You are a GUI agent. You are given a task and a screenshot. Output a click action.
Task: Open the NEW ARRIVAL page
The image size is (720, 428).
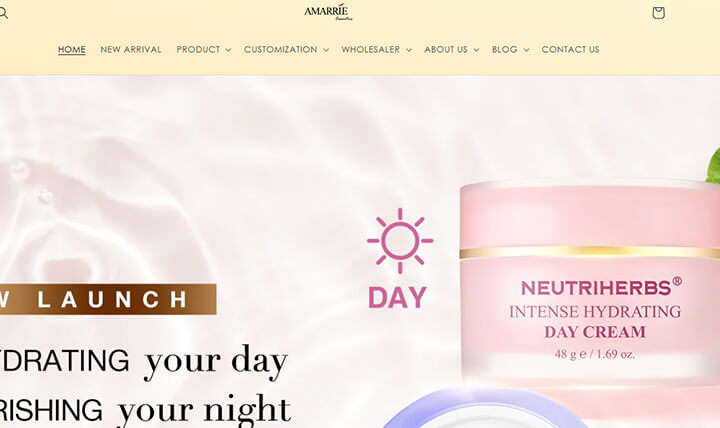pos(131,49)
